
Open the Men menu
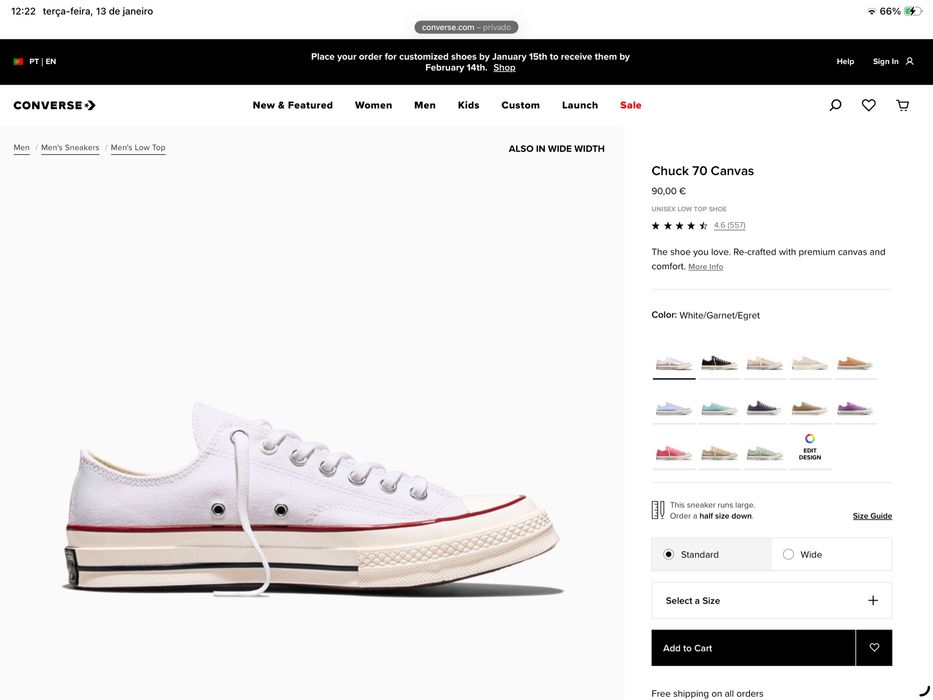425,105
